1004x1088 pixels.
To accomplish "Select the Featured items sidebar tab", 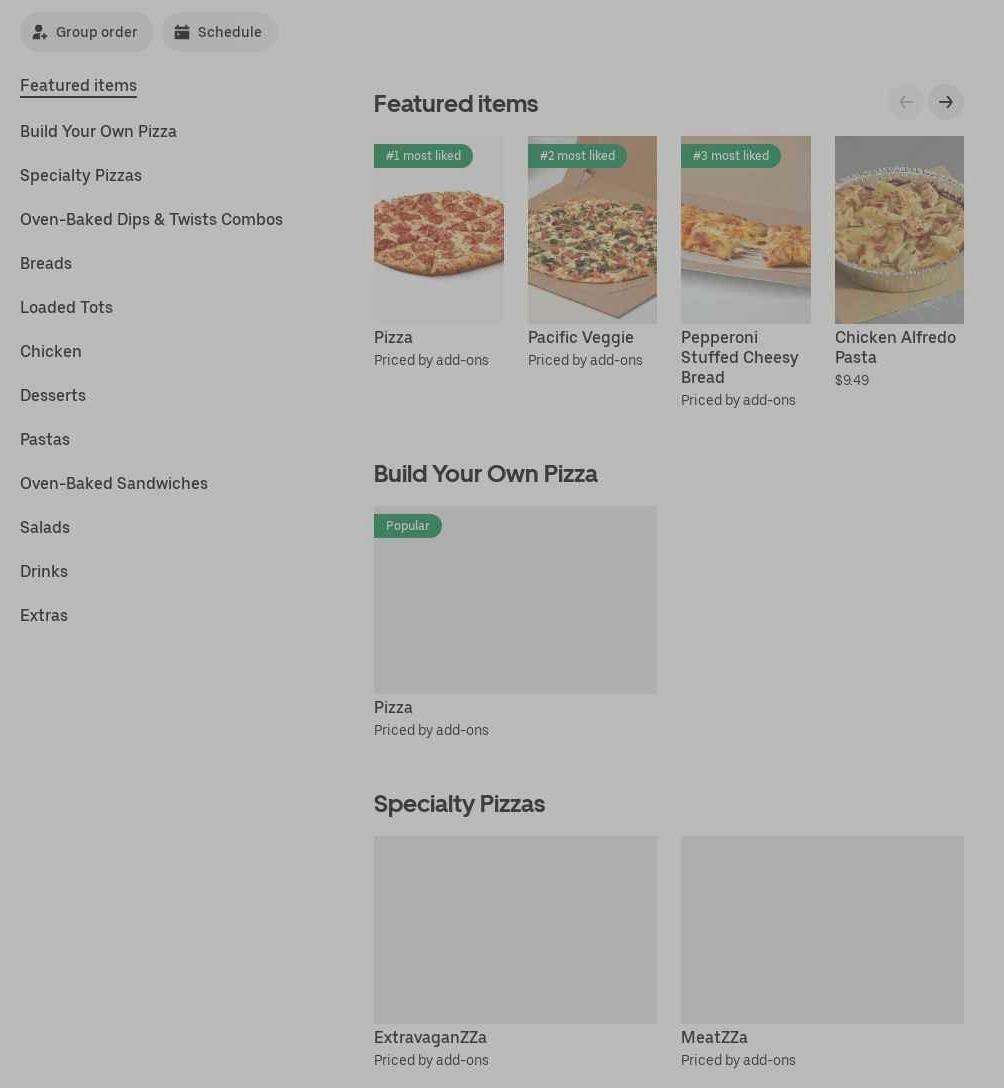I will pyautogui.click(x=78, y=85).
